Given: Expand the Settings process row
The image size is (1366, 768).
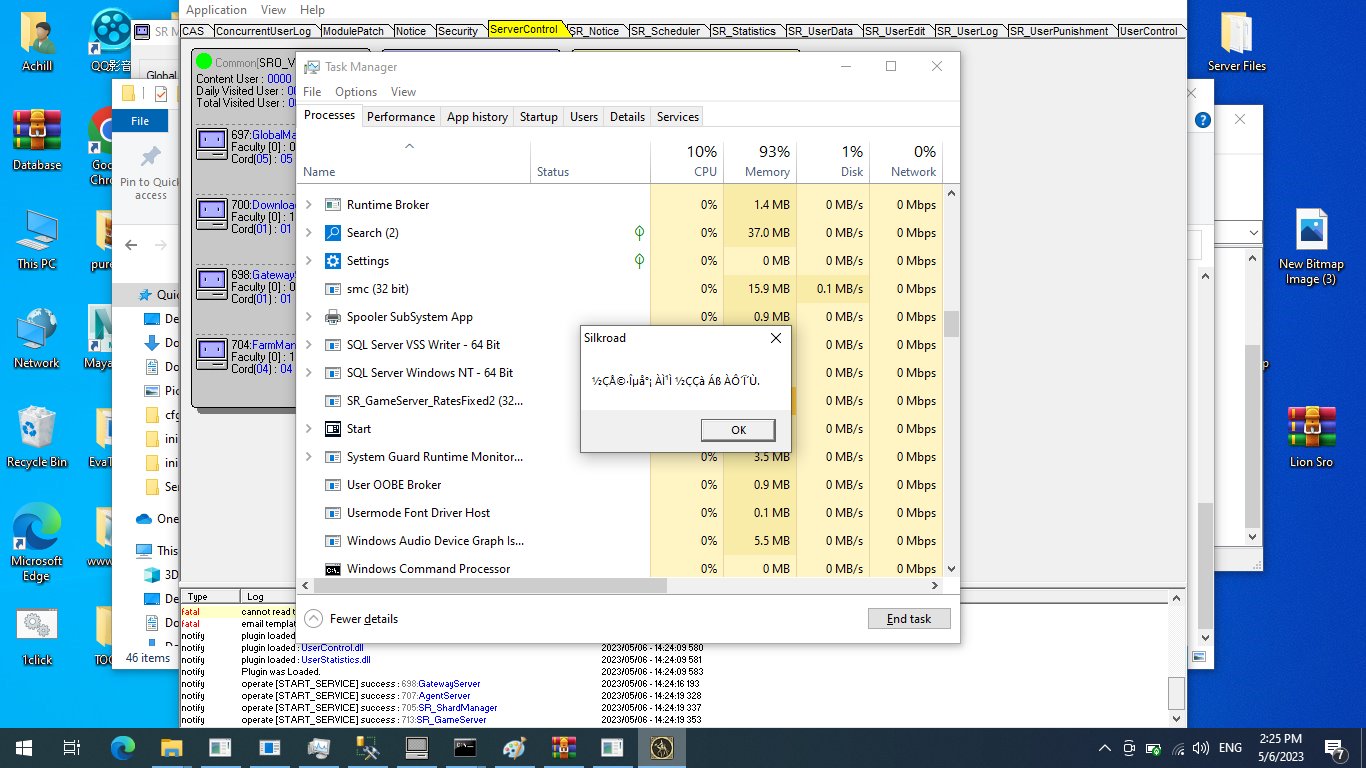Looking at the screenshot, I should (x=309, y=261).
